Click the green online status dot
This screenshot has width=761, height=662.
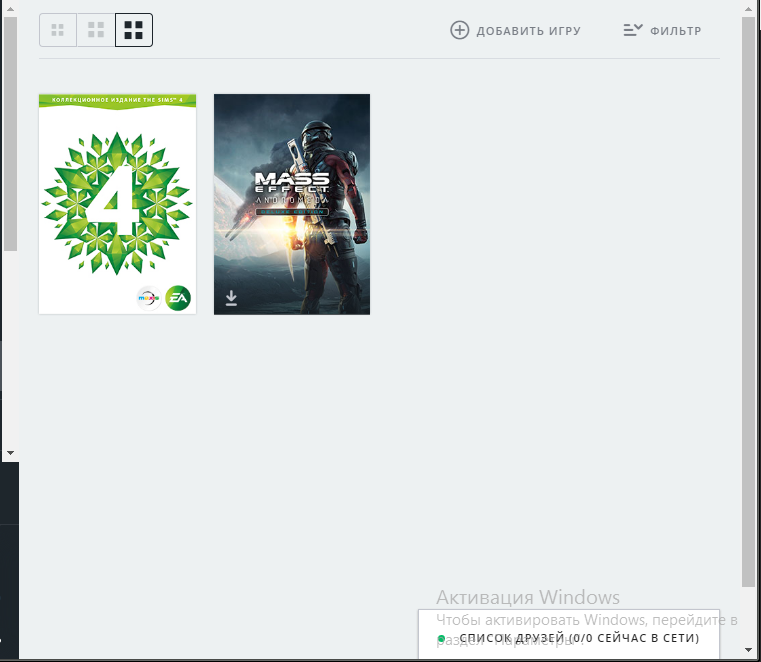pyautogui.click(x=441, y=639)
